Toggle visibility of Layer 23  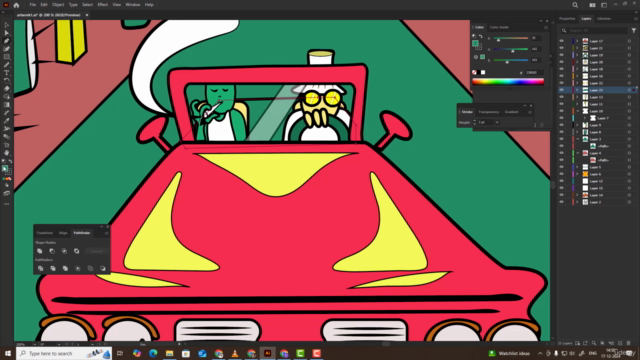coord(562,90)
